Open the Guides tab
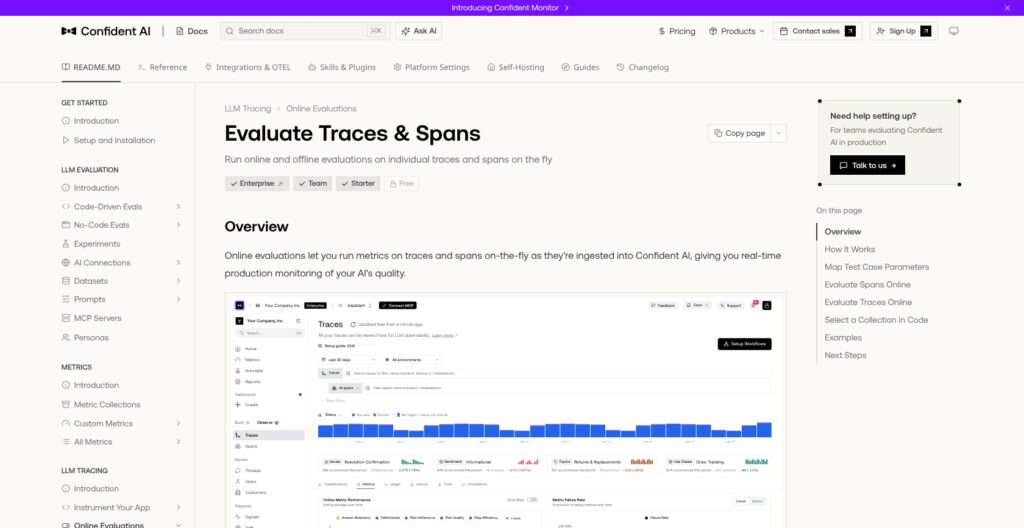 pyautogui.click(x=581, y=67)
